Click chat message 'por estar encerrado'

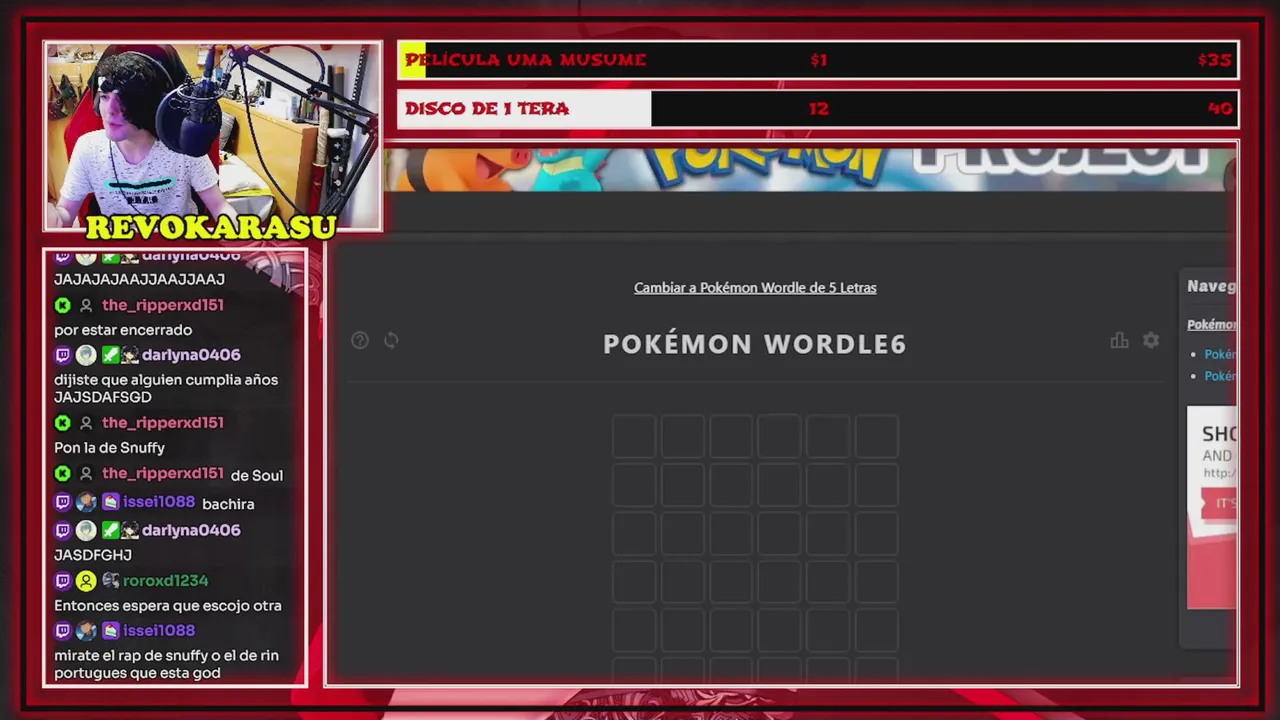tap(123, 330)
